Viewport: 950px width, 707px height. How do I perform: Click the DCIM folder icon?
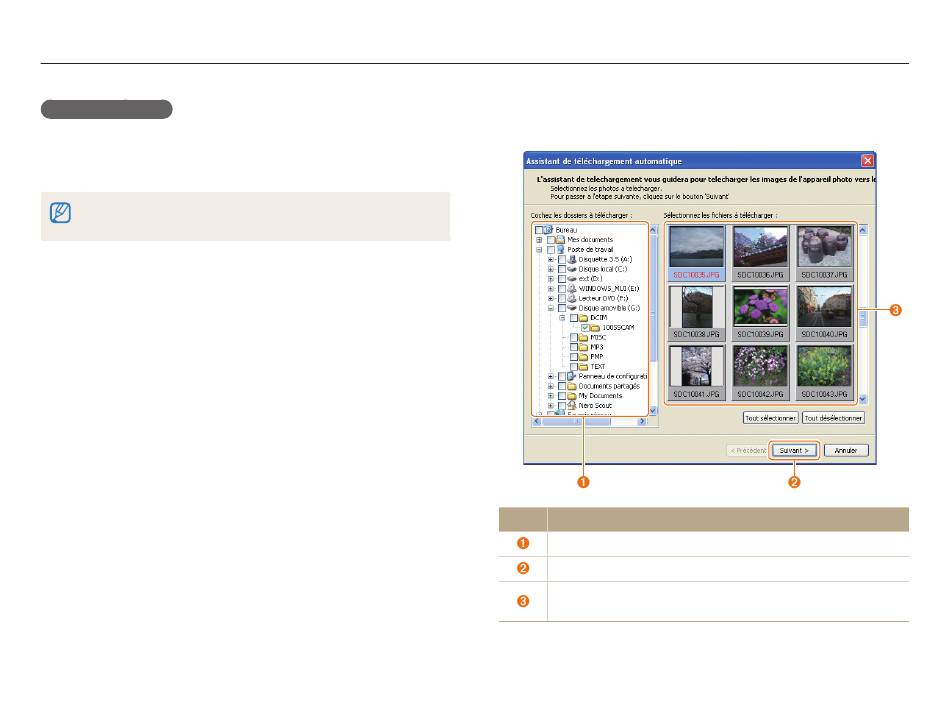[583, 317]
